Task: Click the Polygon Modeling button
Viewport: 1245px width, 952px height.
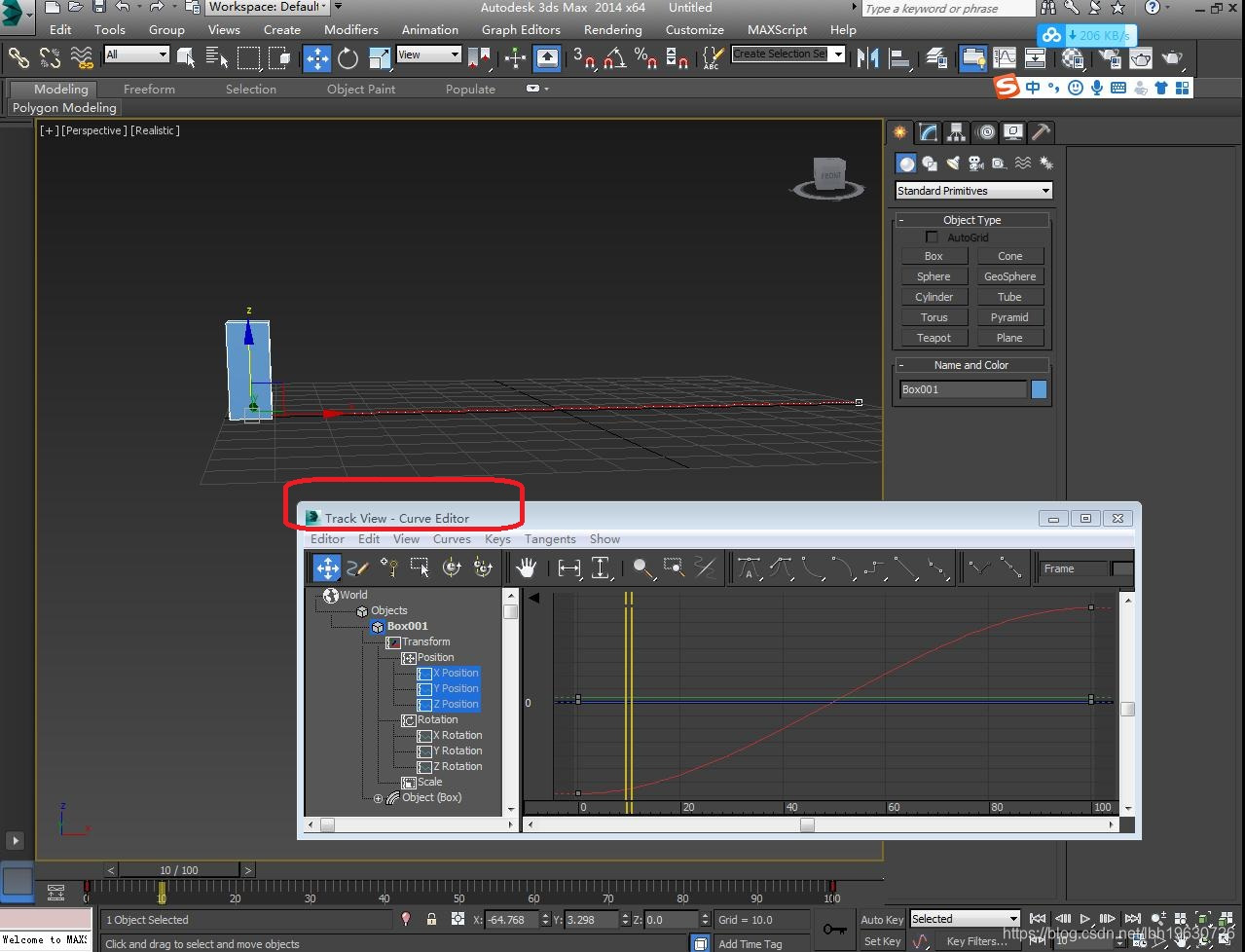Action: (x=64, y=108)
